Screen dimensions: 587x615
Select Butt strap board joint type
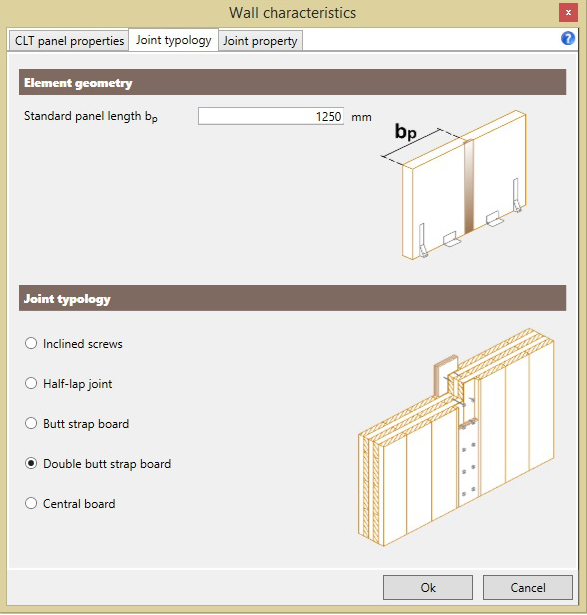point(77,424)
